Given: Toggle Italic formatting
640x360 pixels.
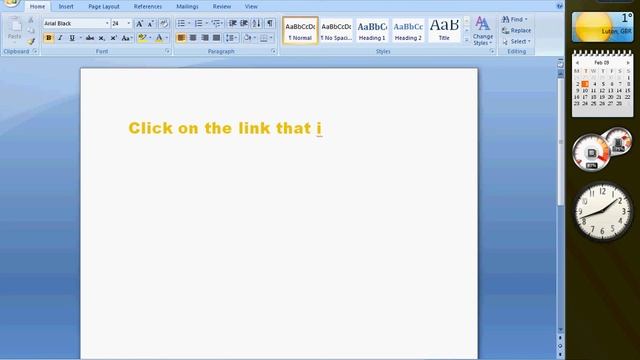Looking at the screenshot, I should (60, 38).
